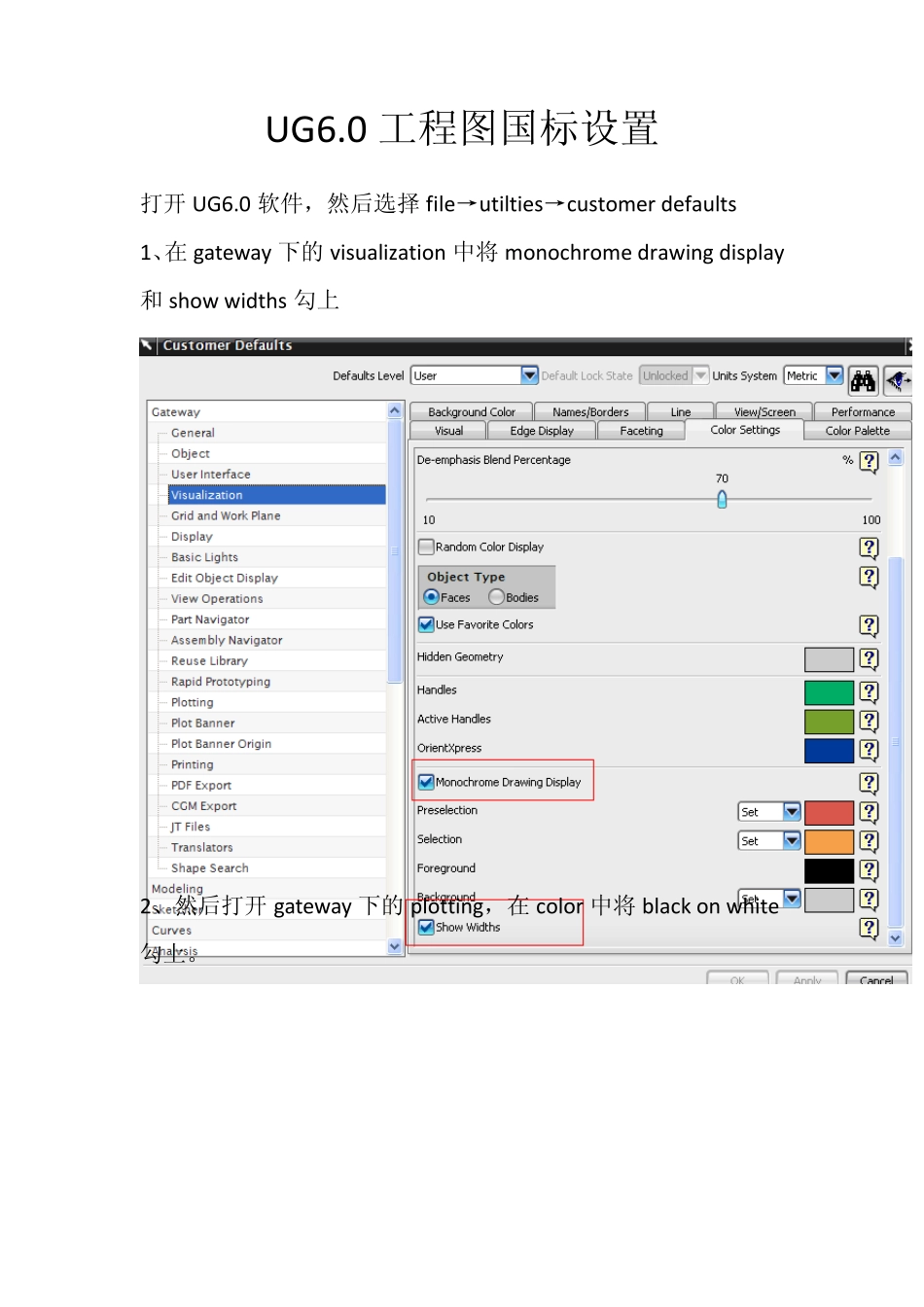Click the binoculars find default icon
924x1307 pixels.
tap(863, 380)
